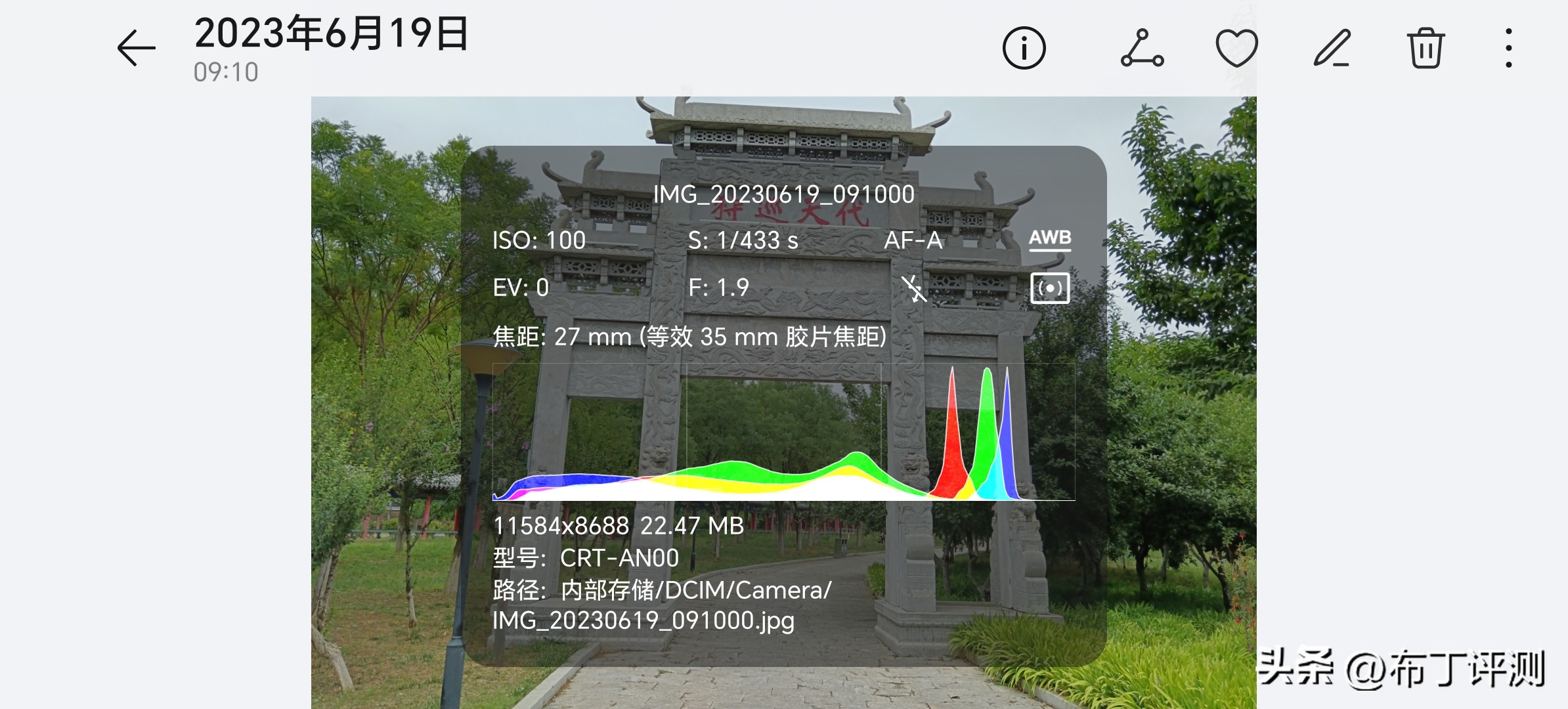The width and height of the screenshot is (1568, 709).
Task: Share this photo using the share icon
Action: click(x=1143, y=48)
